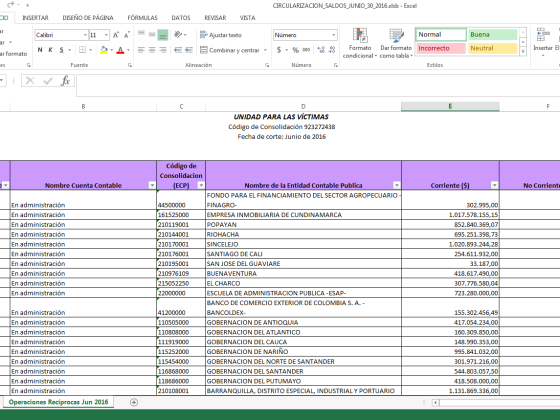This screenshot has width=560, height=420.
Task: Open underline style dropdown arrow
Action: coord(70,50)
